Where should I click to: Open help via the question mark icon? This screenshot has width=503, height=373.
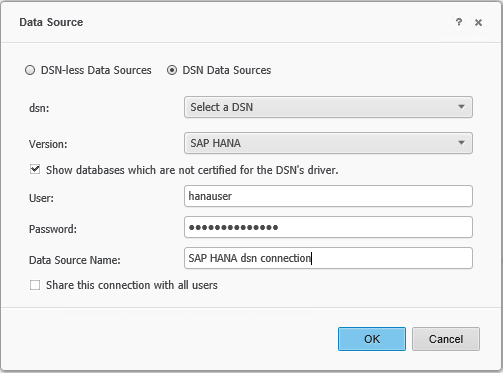pos(459,22)
